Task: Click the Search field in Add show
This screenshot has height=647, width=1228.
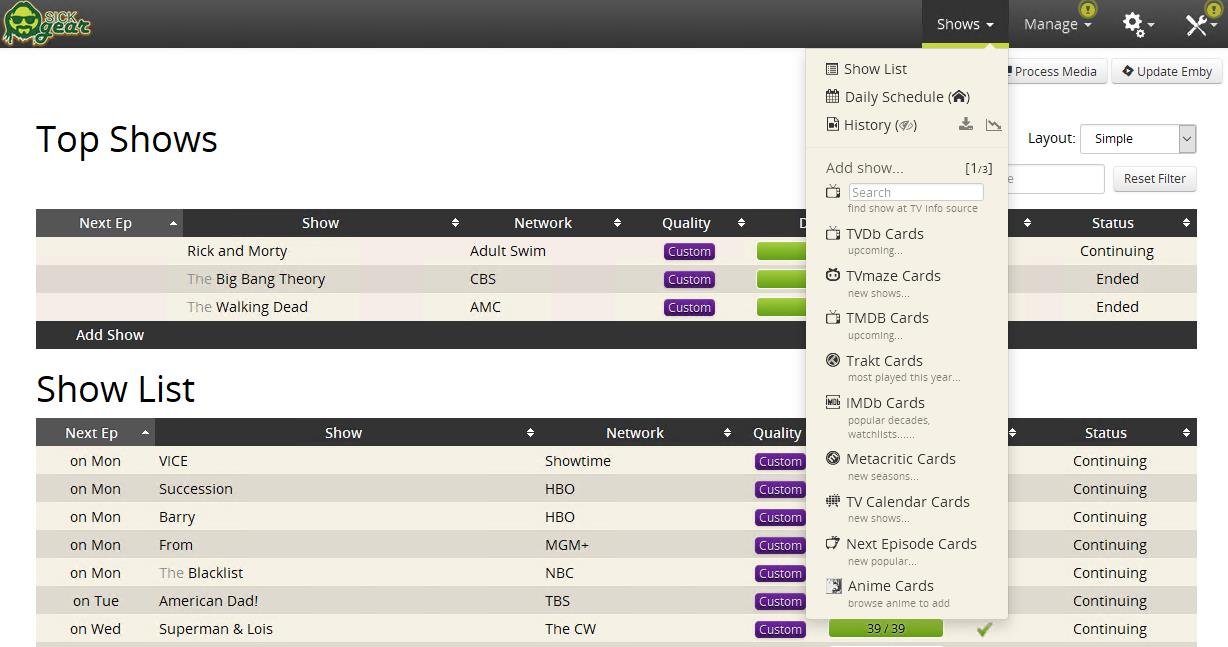Action: coord(916,192)
